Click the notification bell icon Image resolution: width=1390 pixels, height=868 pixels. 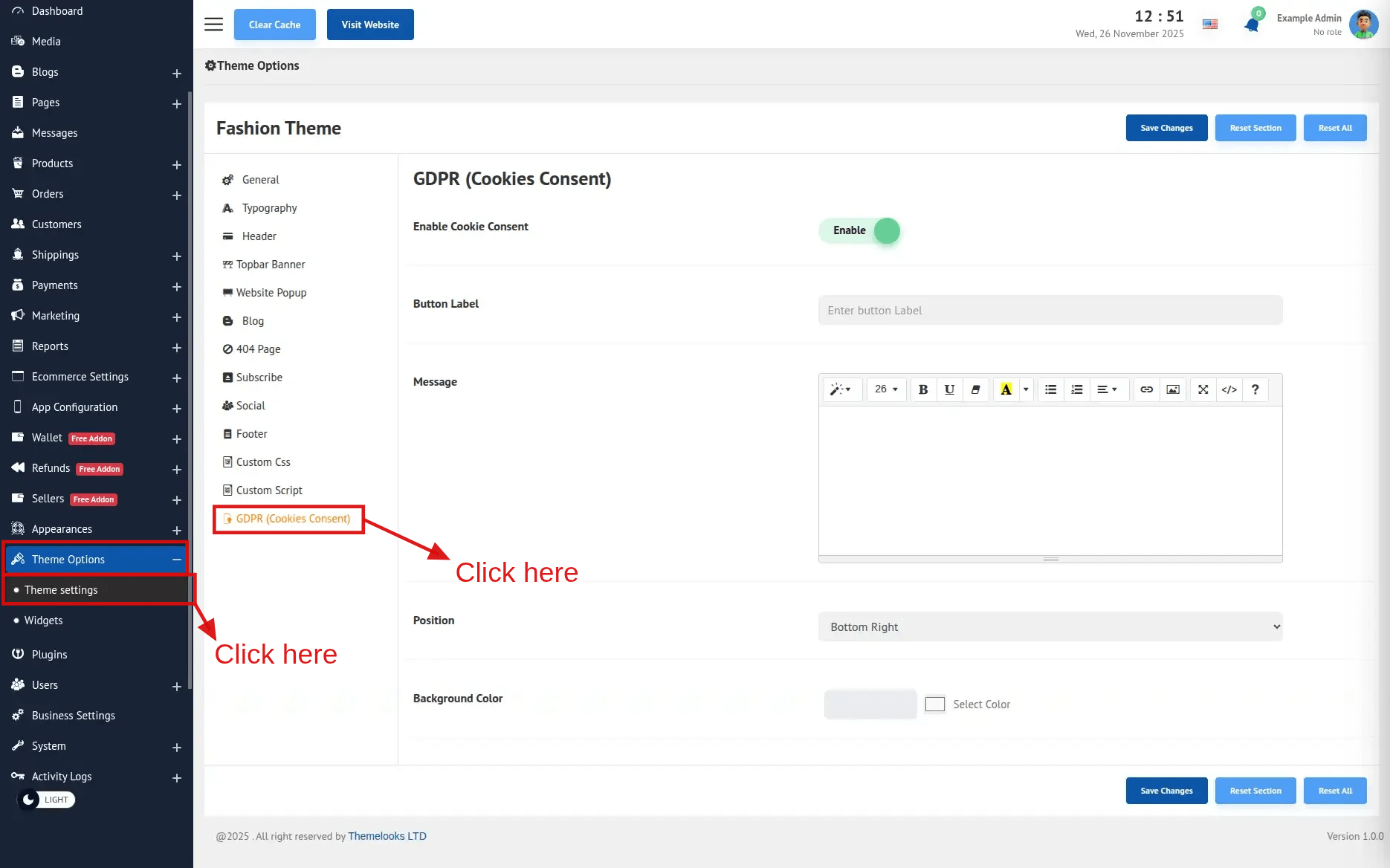coord(1252,25)
